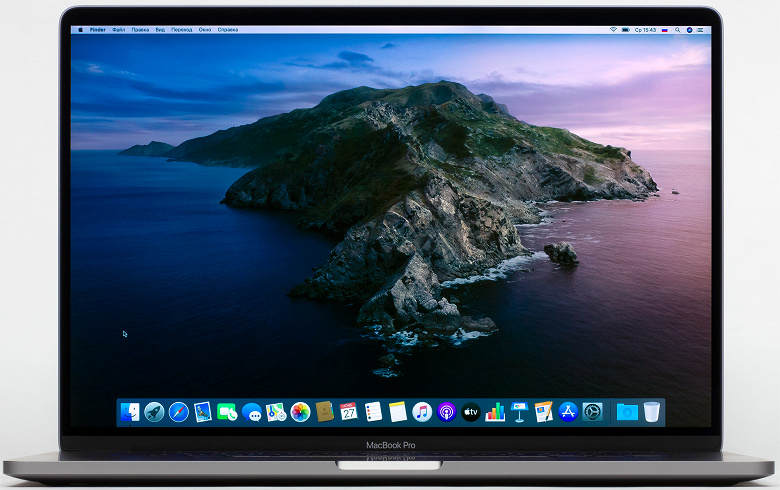Open System Preferences gear icon
780x490 pixels.
[x=592, y=412]
